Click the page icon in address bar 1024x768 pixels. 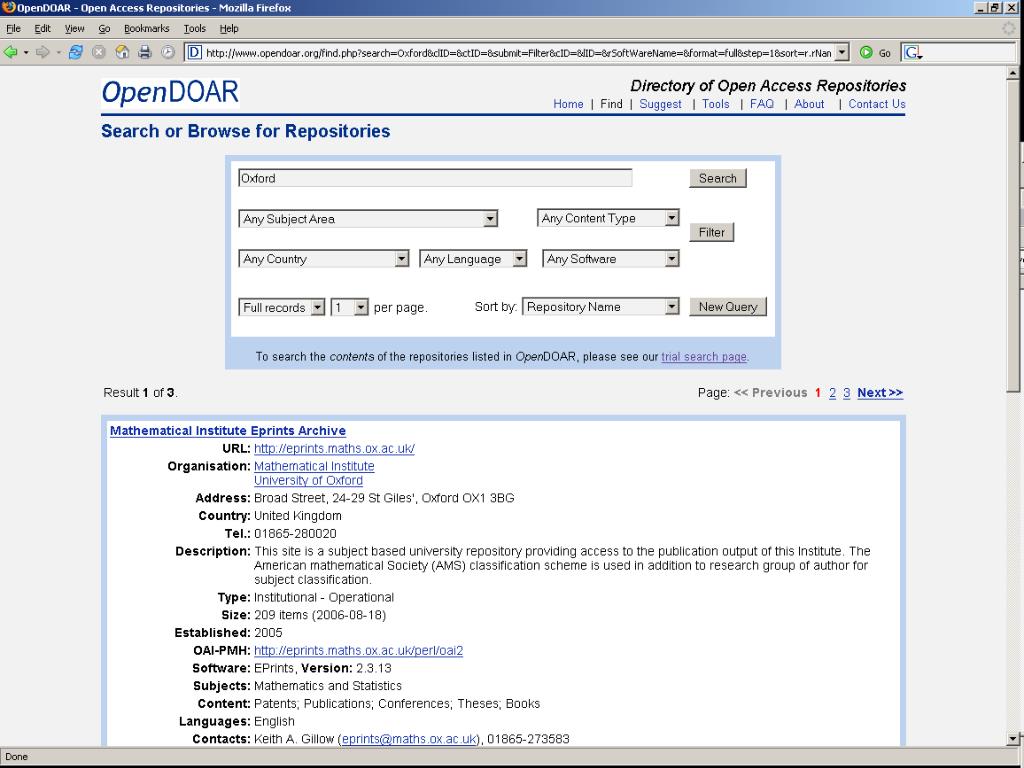tap(195, 52)
